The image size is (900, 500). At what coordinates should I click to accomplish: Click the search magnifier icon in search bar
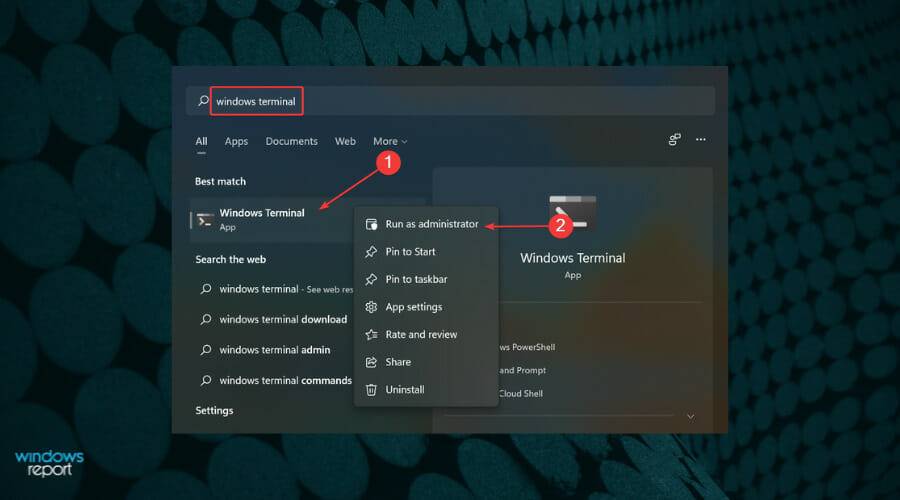(x=203, y=100)
